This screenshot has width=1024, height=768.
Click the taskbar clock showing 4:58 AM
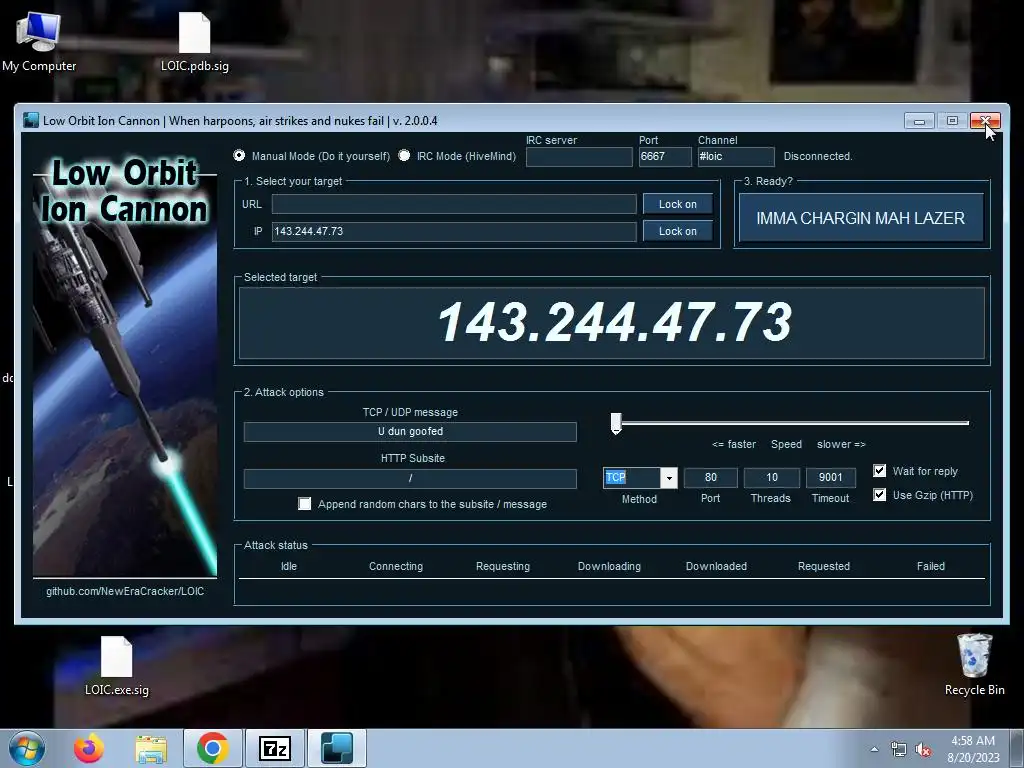(x=973, y=749)
